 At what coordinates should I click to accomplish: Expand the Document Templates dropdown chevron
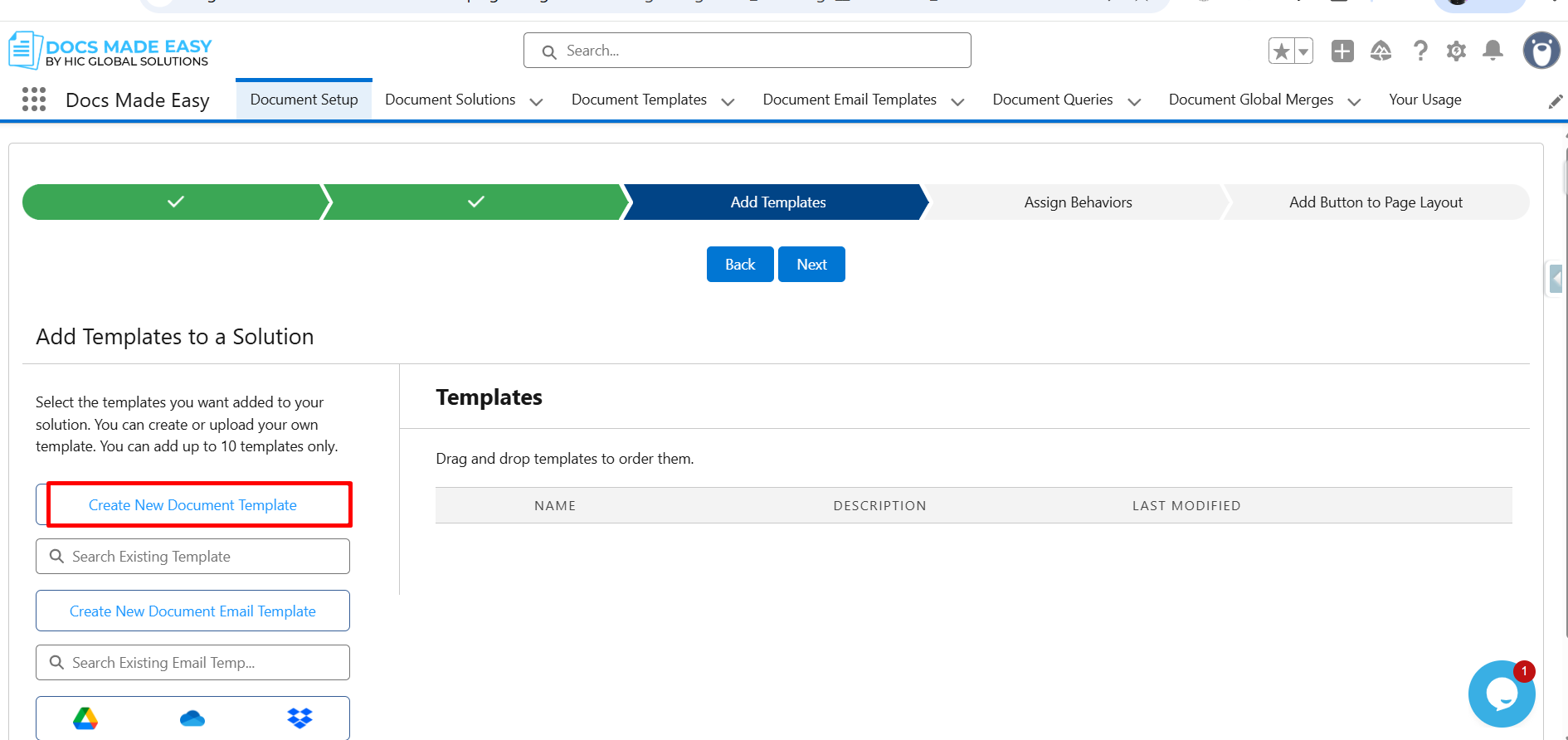point(728,102)
